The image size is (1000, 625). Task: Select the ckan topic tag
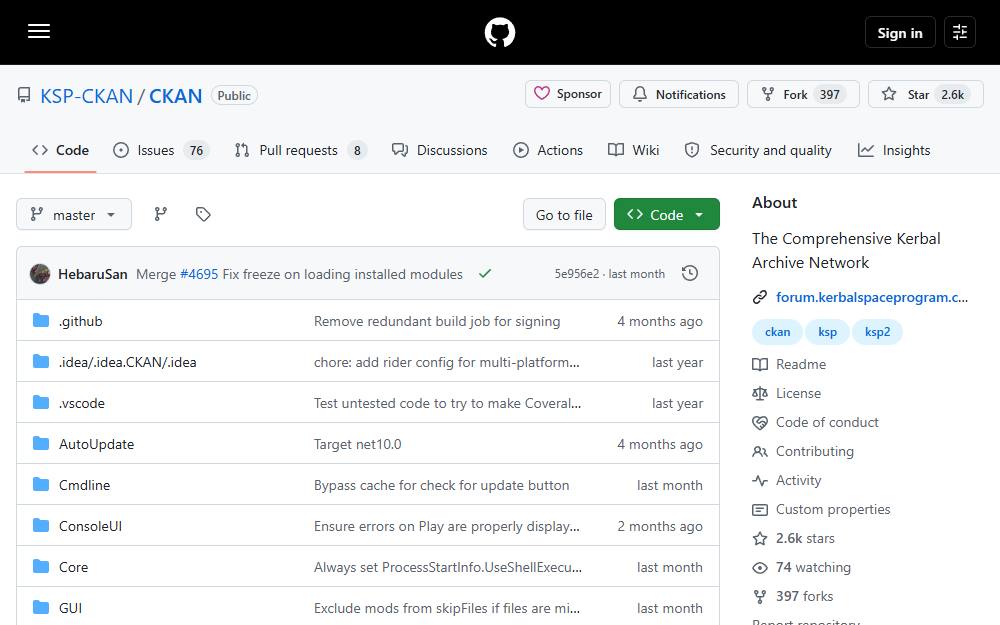tap(777, 332)
